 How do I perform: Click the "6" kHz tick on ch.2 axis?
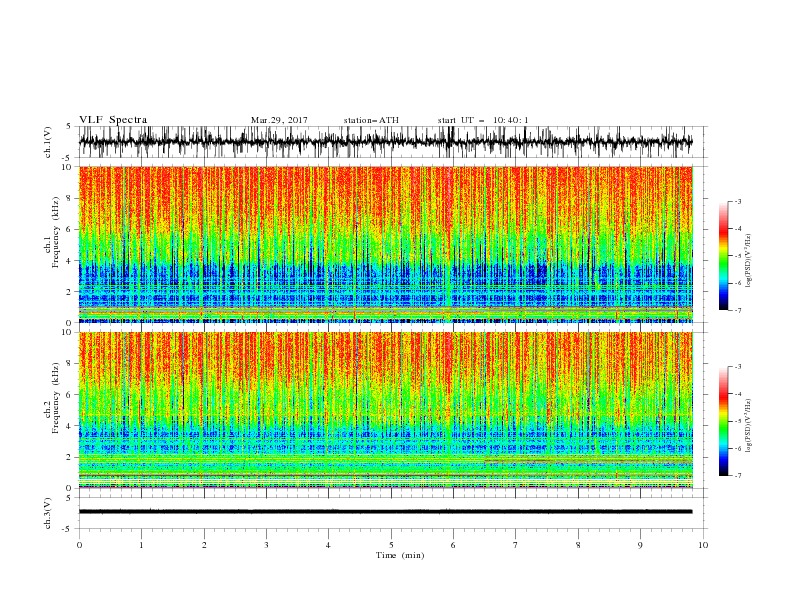click(x=69, y=395)
